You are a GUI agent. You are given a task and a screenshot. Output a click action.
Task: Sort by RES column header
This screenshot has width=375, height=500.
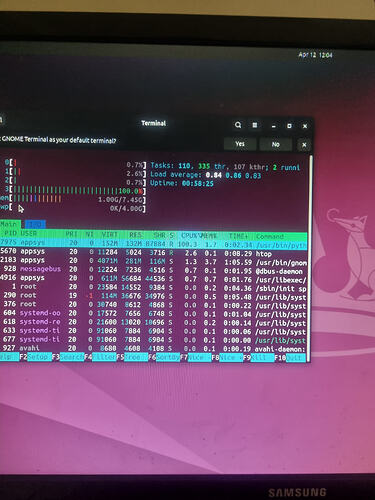[x=135, y=235]
